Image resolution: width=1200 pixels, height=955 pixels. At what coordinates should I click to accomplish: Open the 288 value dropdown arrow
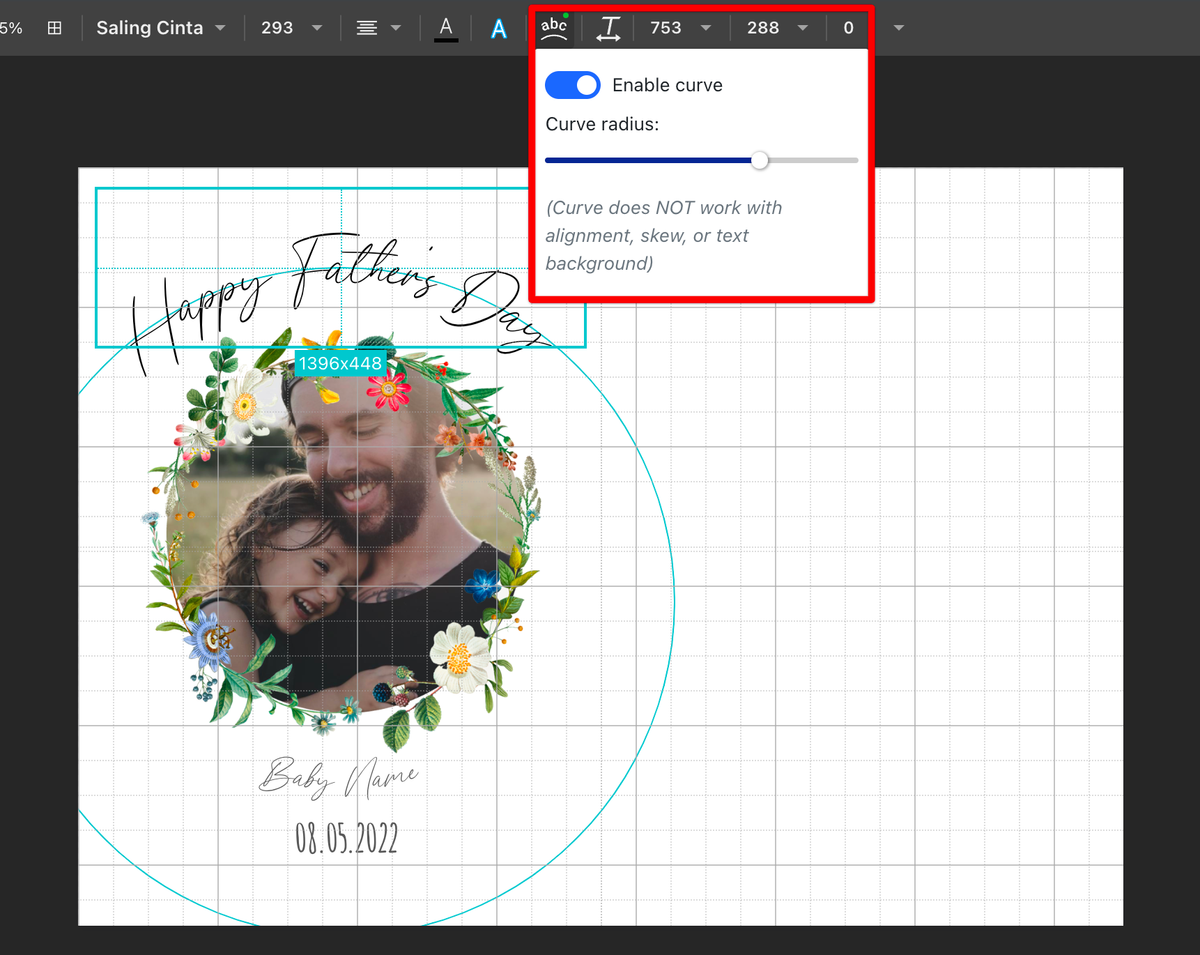pos(803,28)
